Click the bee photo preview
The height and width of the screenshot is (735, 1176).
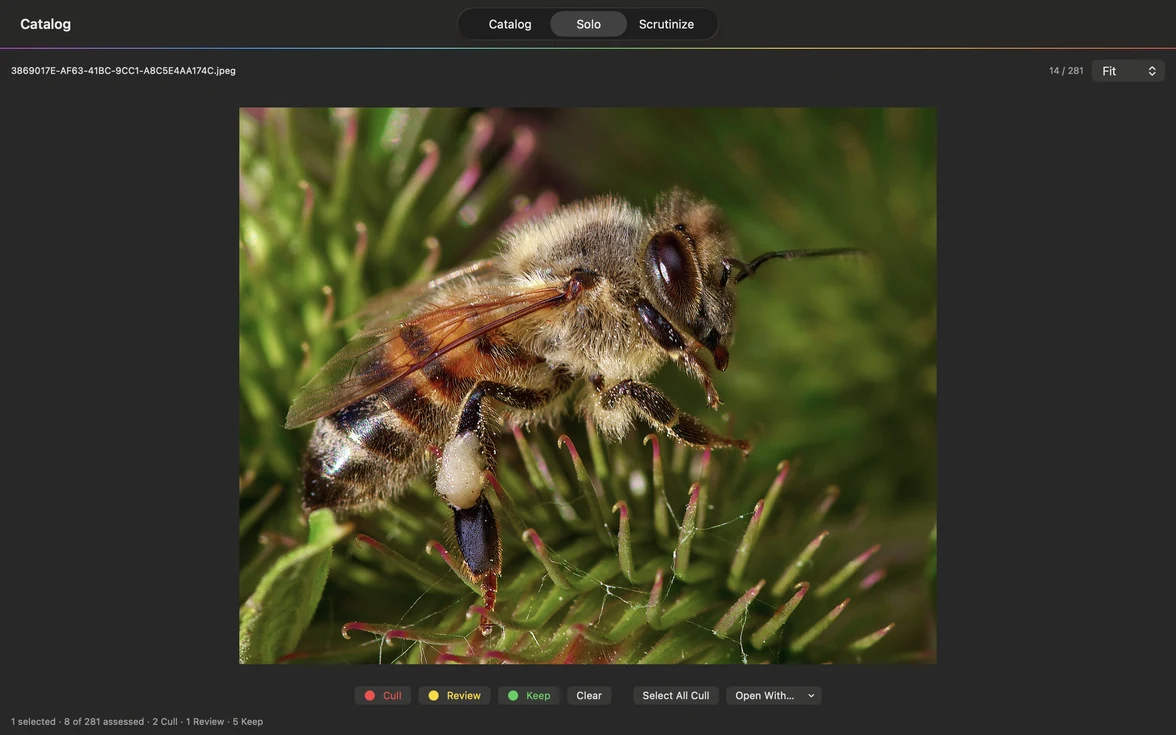point(587,386)
